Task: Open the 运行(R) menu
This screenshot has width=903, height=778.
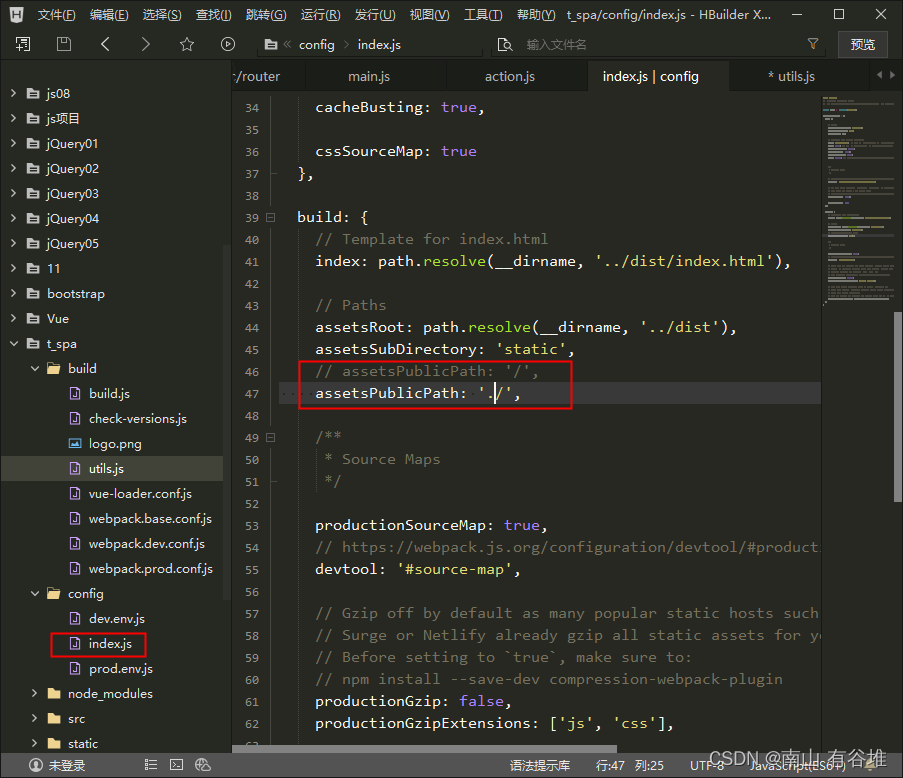Action: click(320, 15)
